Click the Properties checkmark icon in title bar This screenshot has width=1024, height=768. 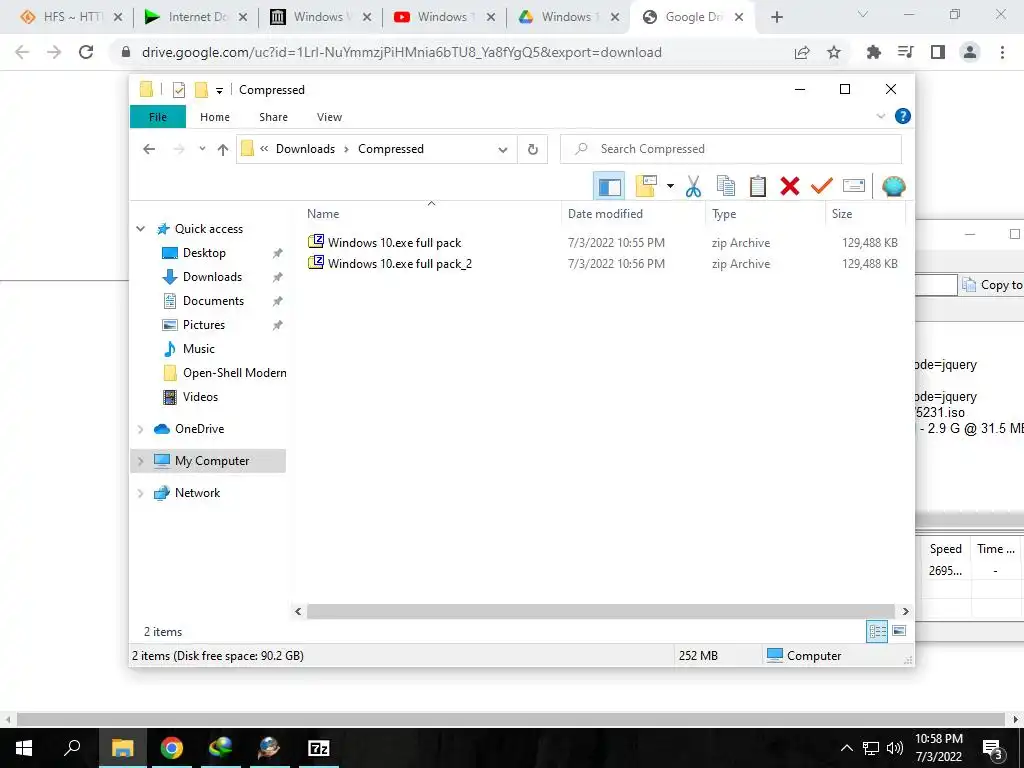tap(179, 90)
